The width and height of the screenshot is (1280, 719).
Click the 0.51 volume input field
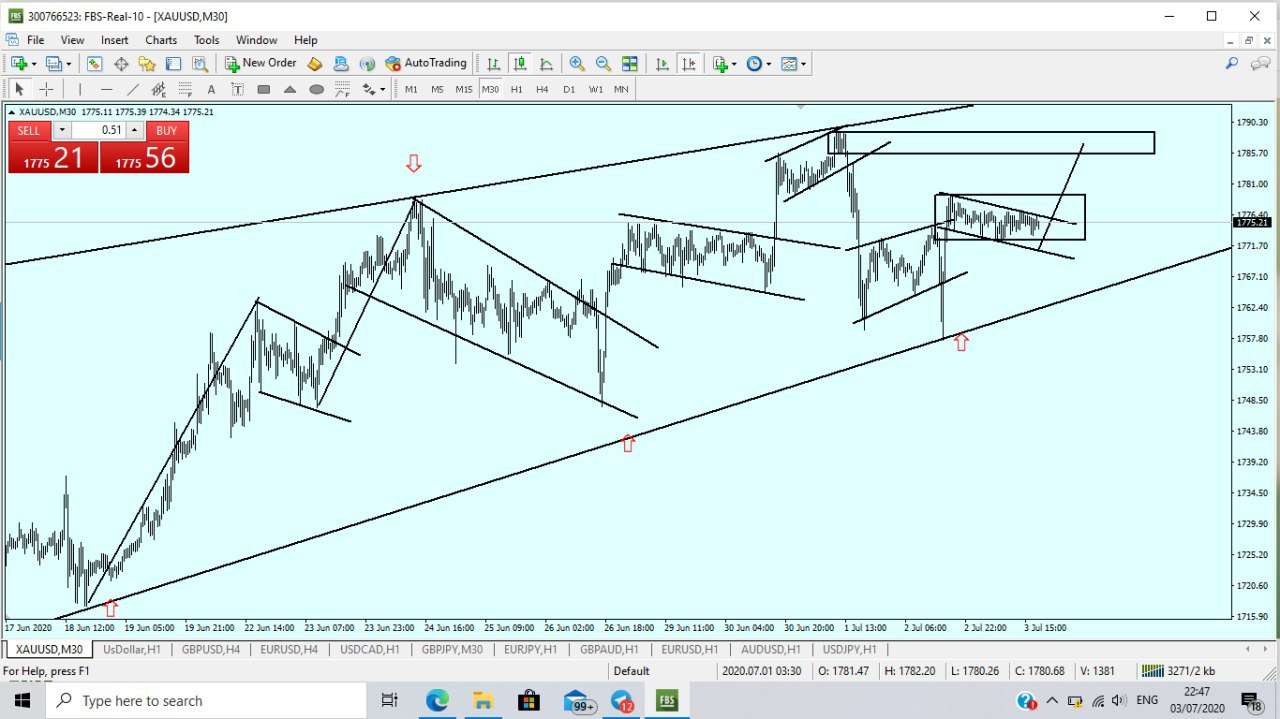[x=98, y=130]
